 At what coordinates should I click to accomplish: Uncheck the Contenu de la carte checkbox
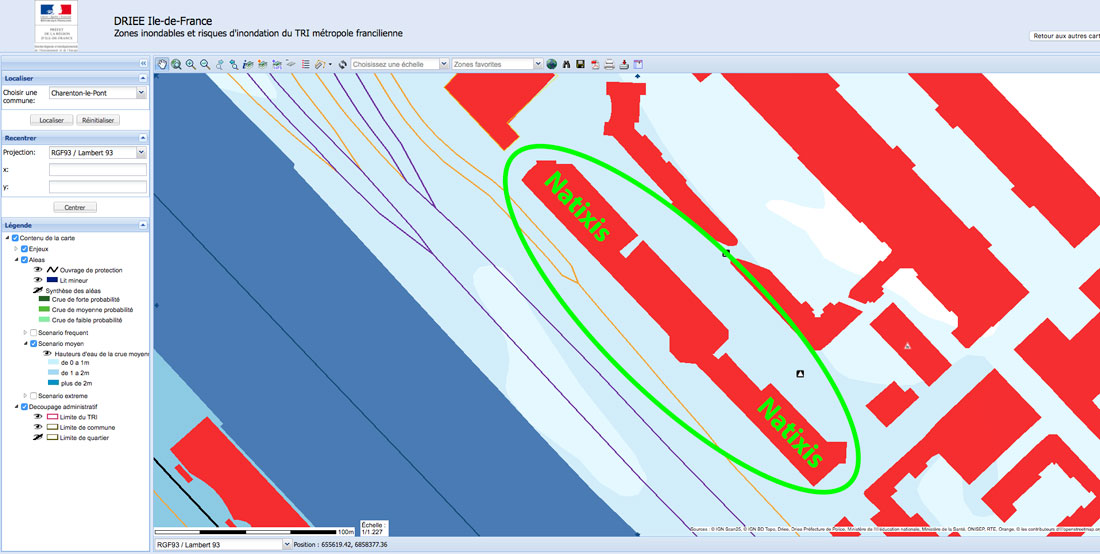(x=15, y=238)
